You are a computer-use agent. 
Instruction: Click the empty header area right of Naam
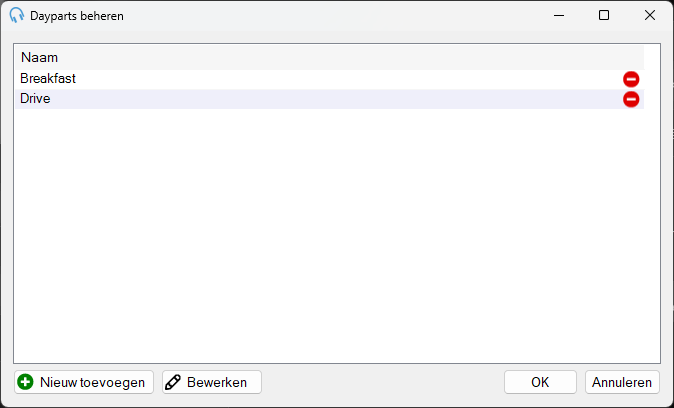pyautogui.click(x=351, y=57)
